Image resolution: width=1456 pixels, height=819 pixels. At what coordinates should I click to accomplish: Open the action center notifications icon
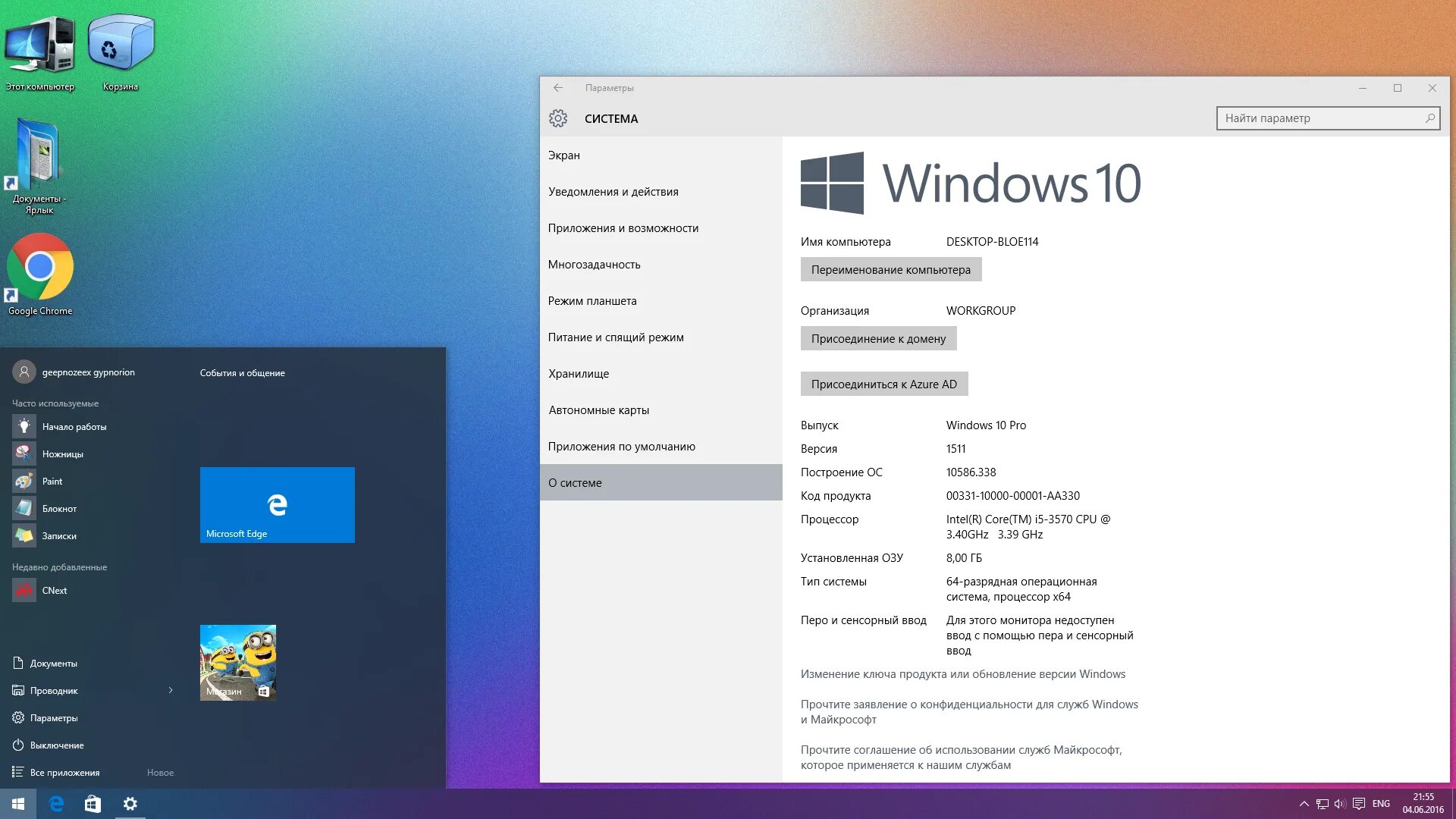point(1359,804)
